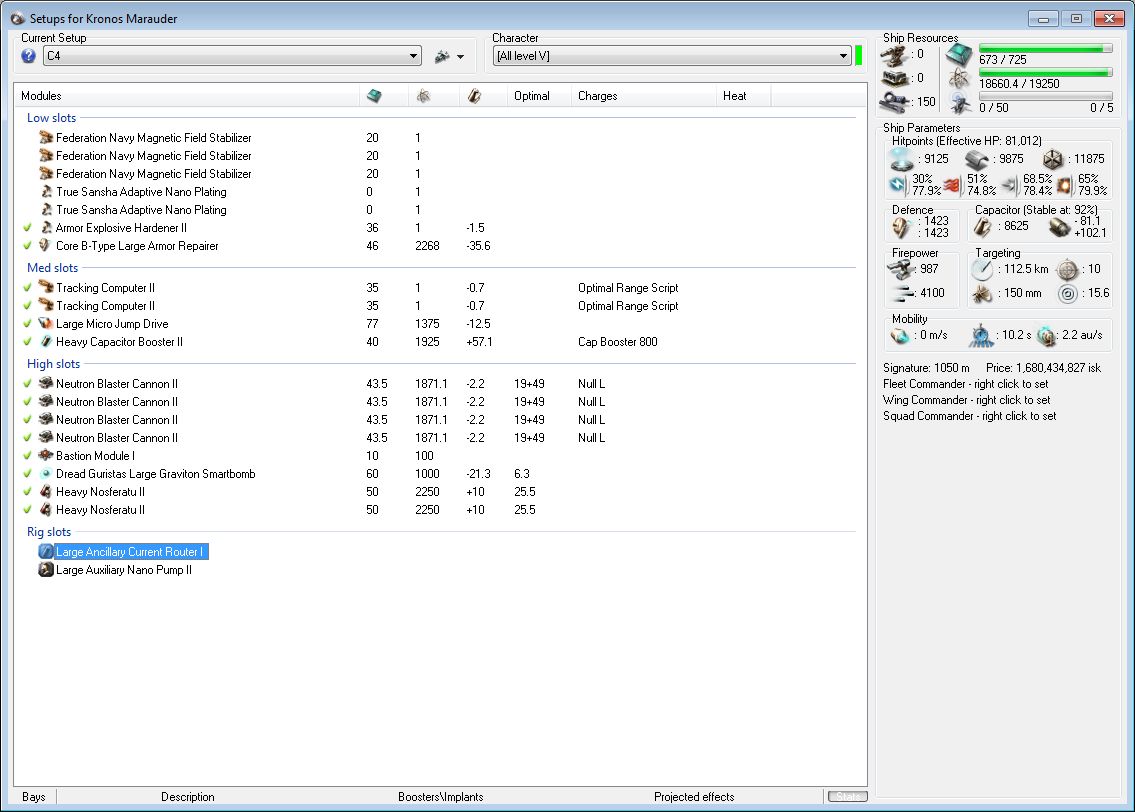The width and height of the screenshot is (1135, 812).
Task: Click the green indicator beside Character dropdown
Action: [858, 56]
